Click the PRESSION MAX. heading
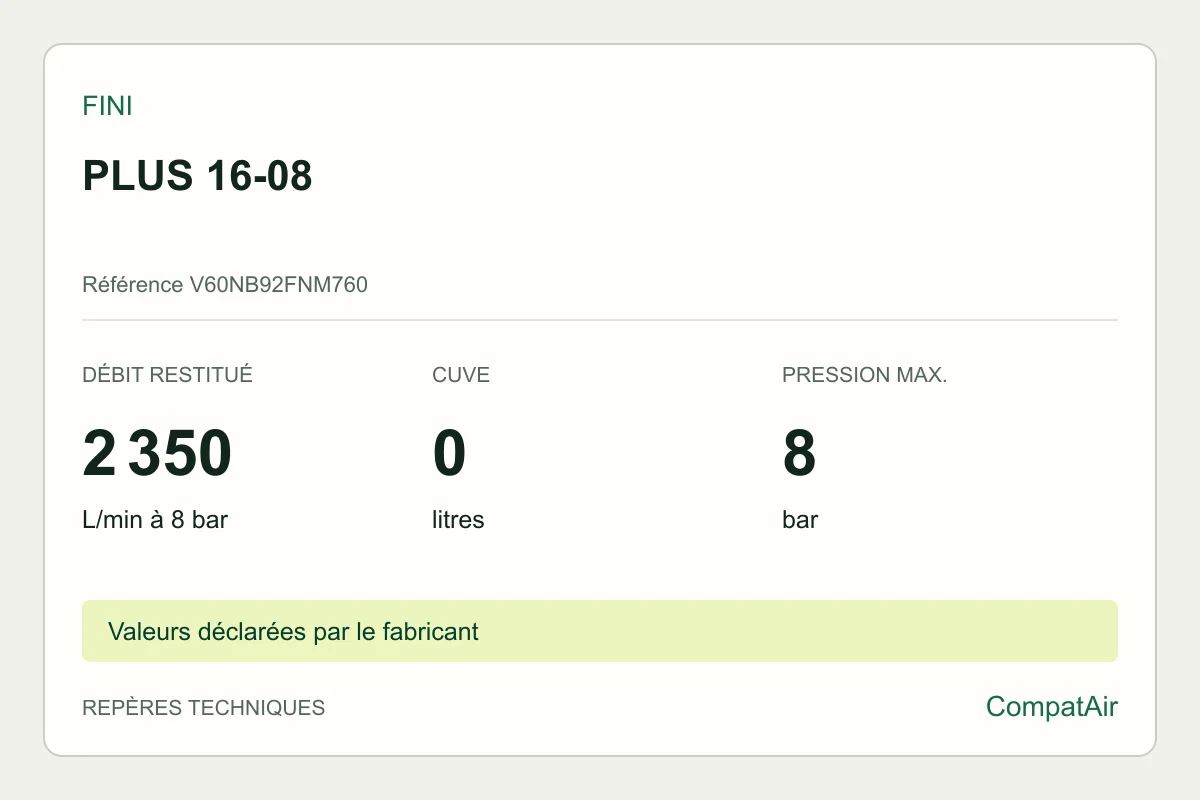Viewport: 1200px width, 800px height. [864, 375]
